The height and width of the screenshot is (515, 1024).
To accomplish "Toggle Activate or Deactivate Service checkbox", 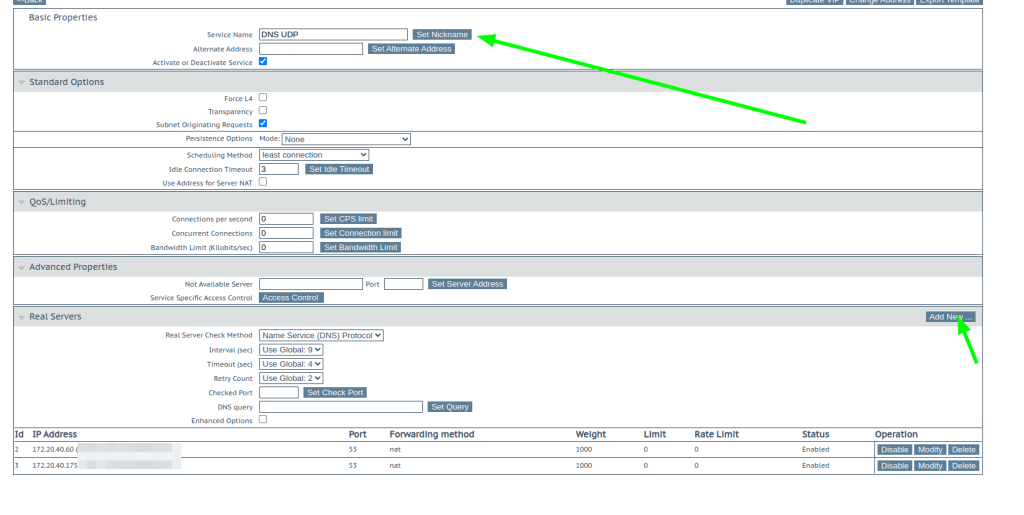I will 263,62.
